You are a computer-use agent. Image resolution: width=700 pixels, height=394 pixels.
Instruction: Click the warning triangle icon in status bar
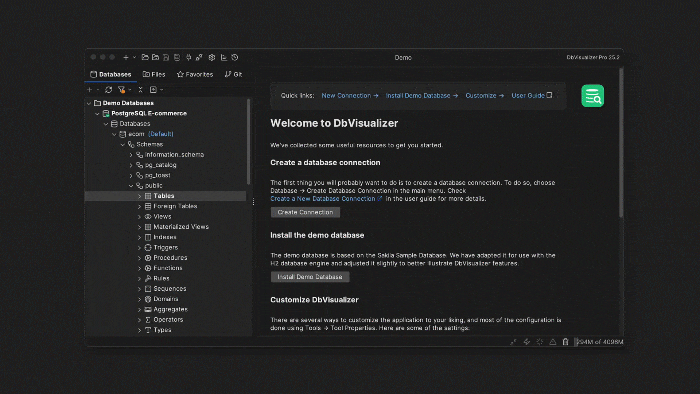click(553, 342)
